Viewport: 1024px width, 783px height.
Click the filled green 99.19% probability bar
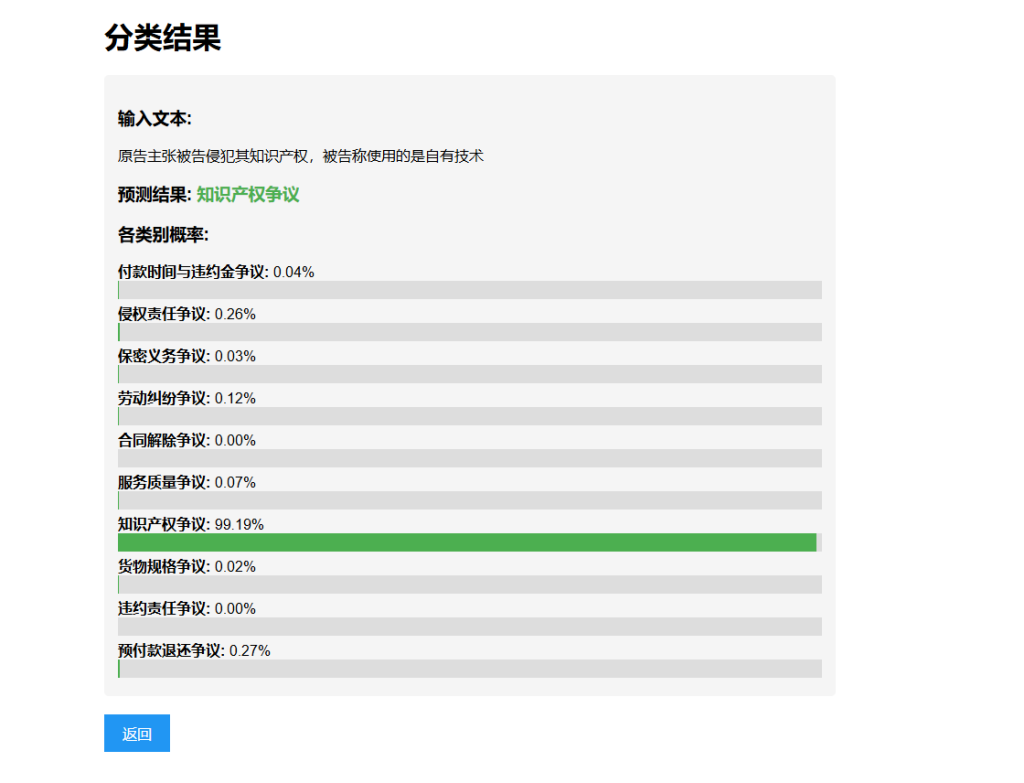(x=467, y=542)
